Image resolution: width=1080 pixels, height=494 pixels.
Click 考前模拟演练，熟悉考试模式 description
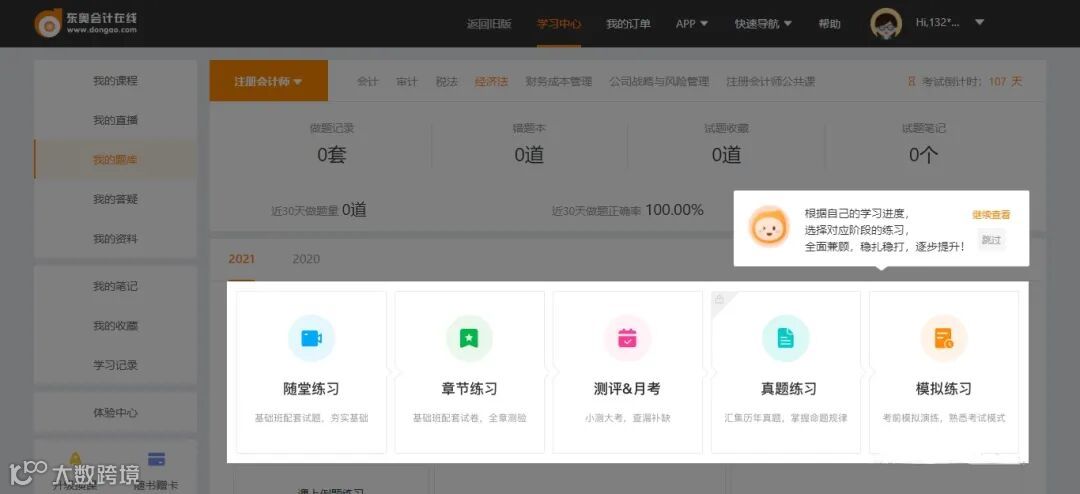tap(944, 418)
